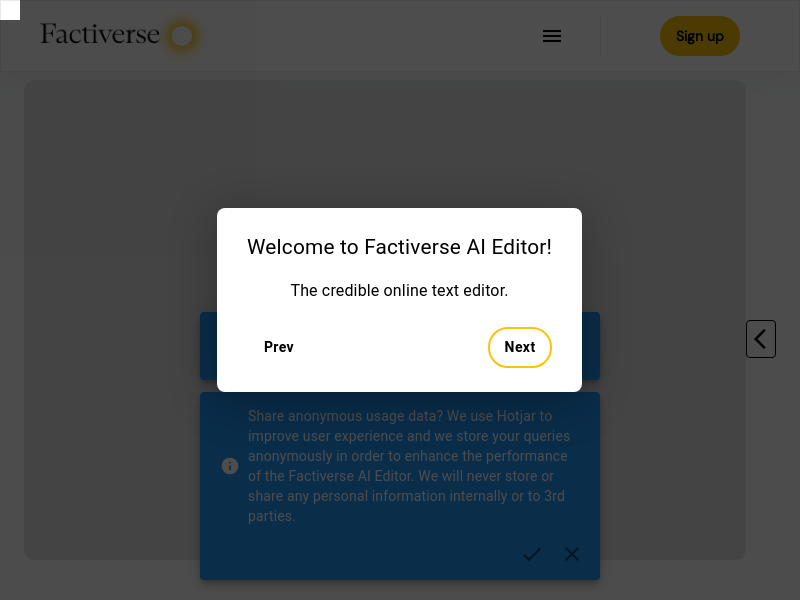Click 'Welcome to Factiverse AI Editor!' heading
800x600 pixels.
399,247
